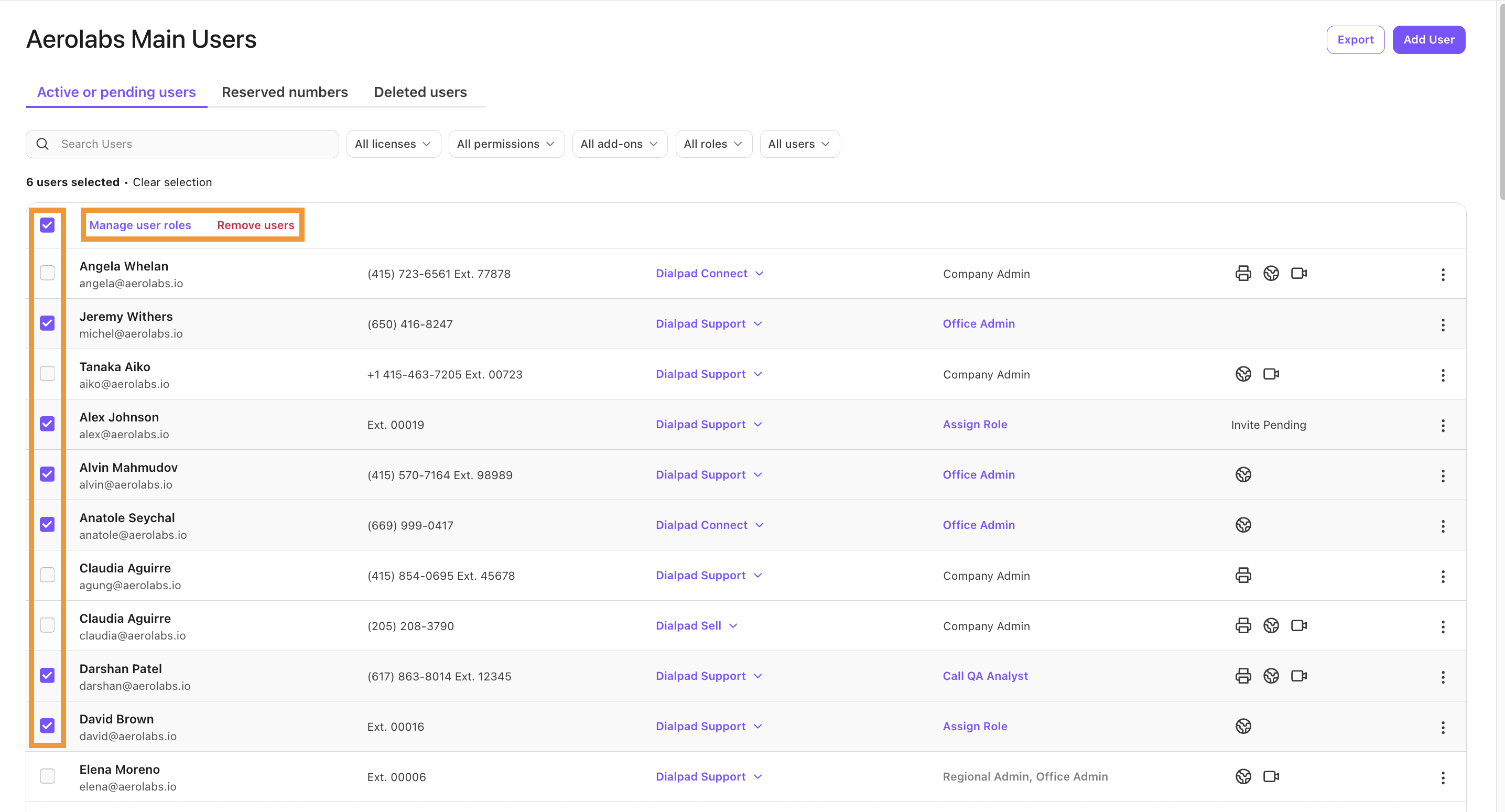Image resolution: width=1505 pixels, height=812 pixels.
Task: Expand the Dialpad Sell license dropdown
Action: coord(697,625)
